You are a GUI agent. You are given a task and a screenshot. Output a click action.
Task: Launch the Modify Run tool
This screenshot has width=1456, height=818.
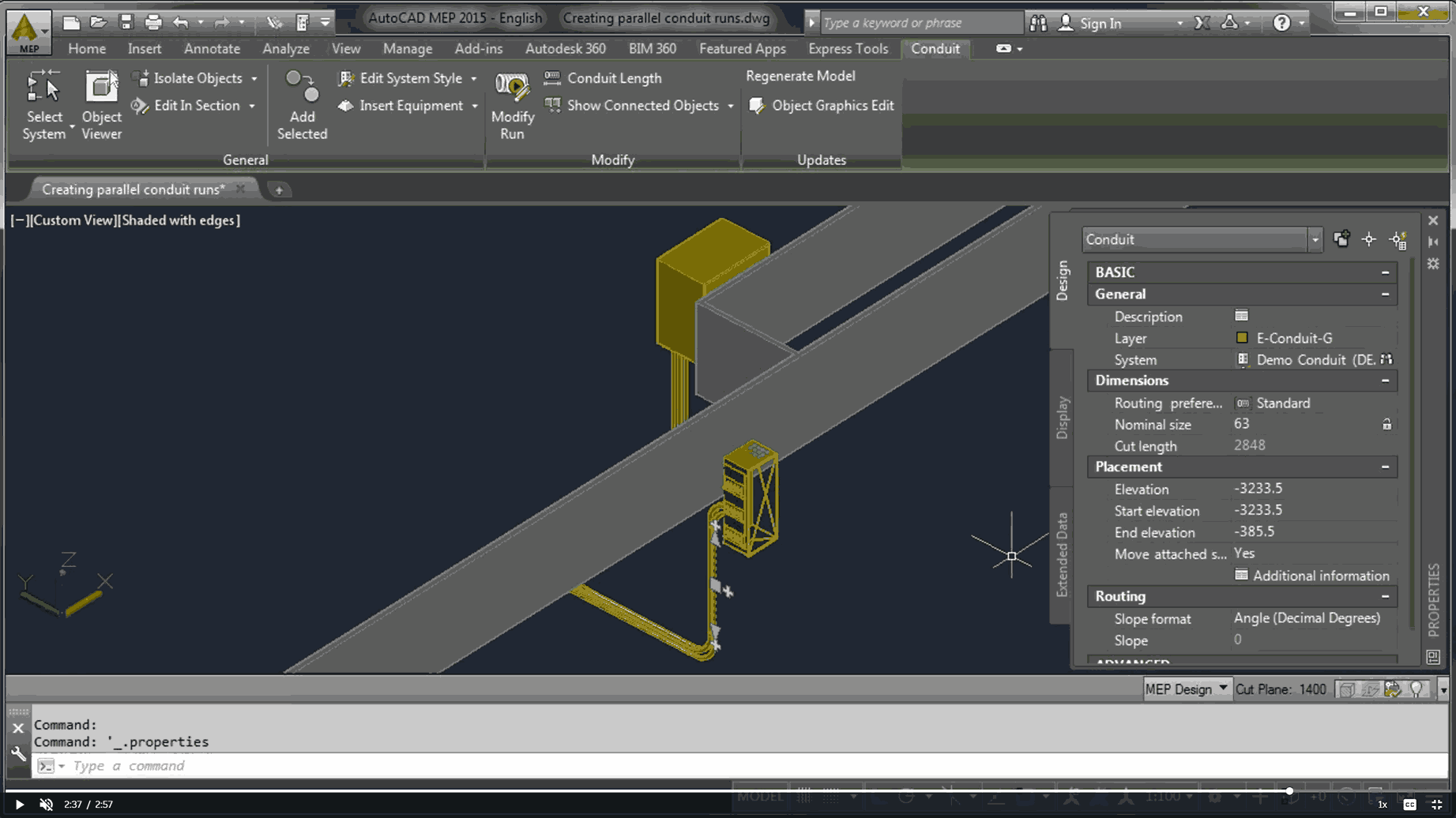click(x=513, y=105)
